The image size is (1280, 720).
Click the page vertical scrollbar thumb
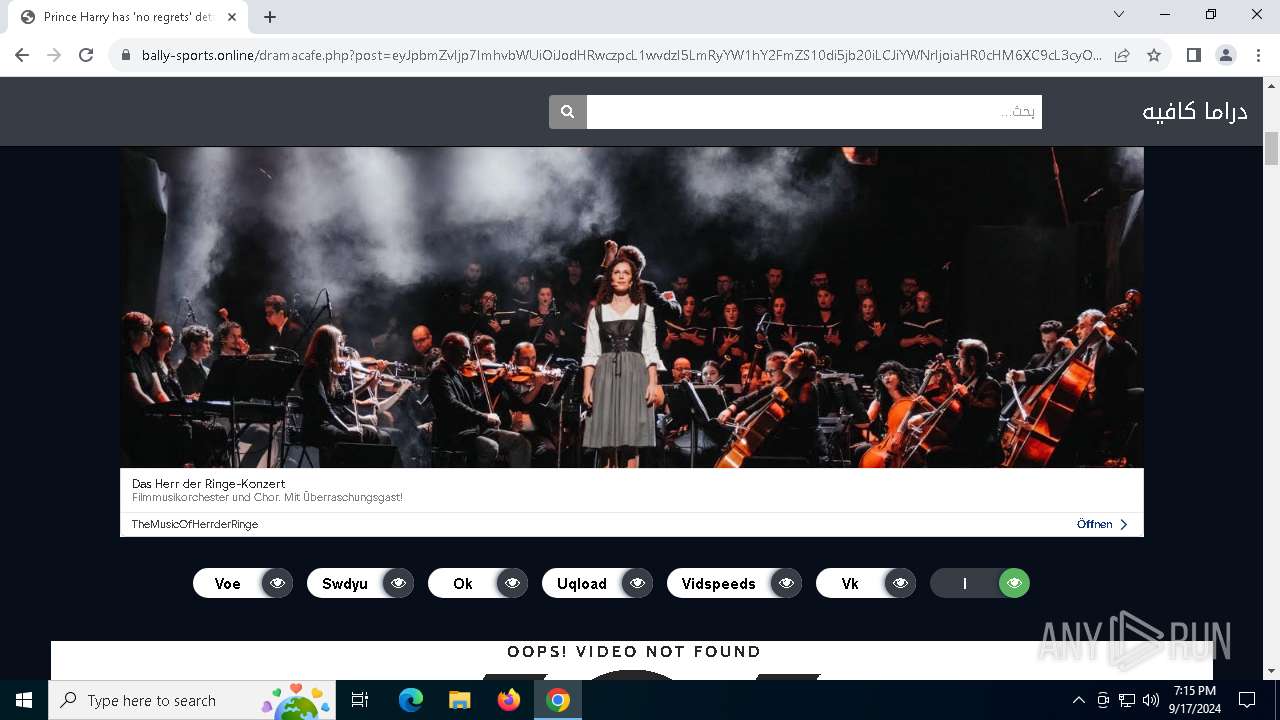click(1272, 149)
